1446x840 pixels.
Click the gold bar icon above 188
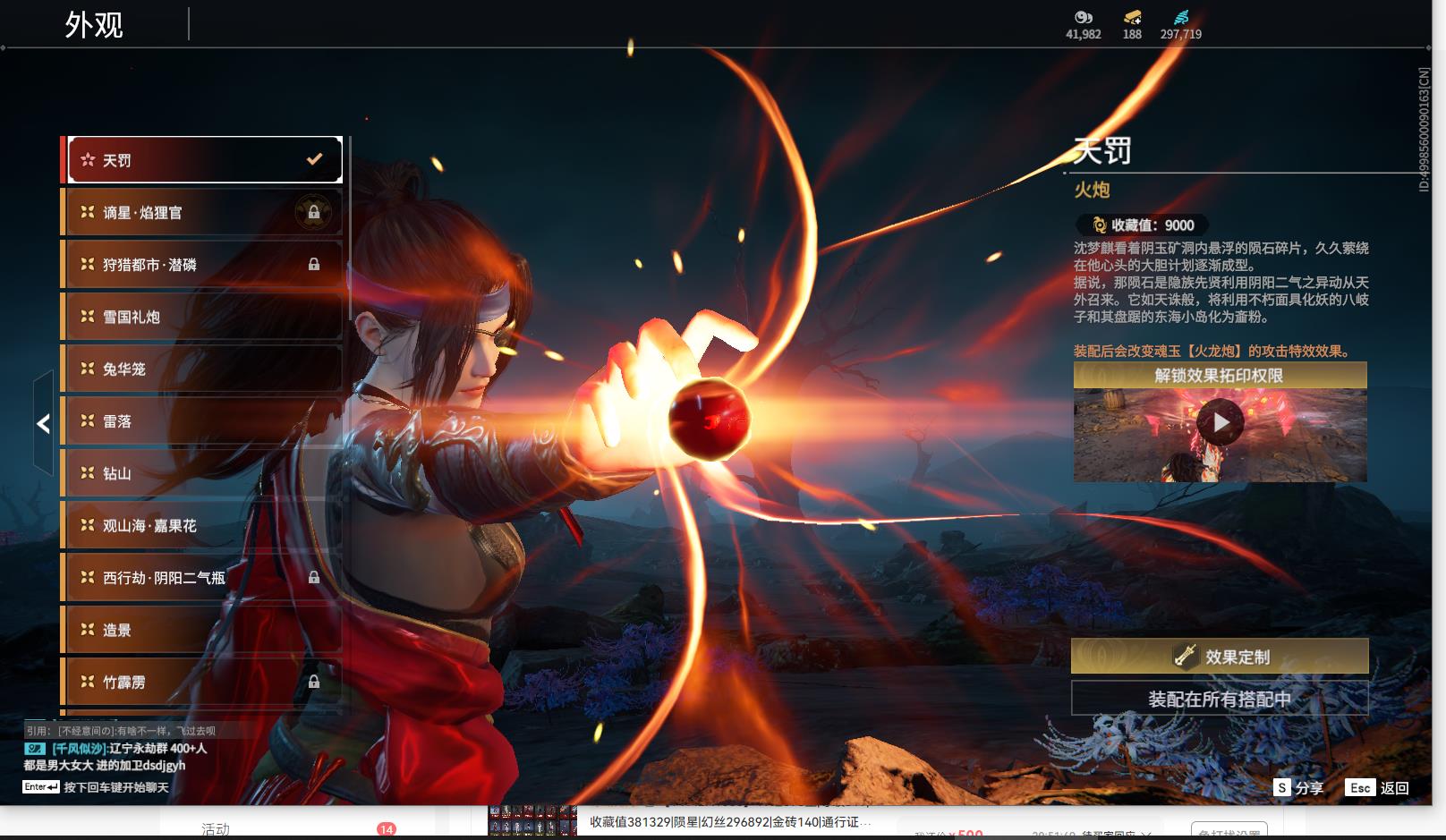click(1133, 17)
